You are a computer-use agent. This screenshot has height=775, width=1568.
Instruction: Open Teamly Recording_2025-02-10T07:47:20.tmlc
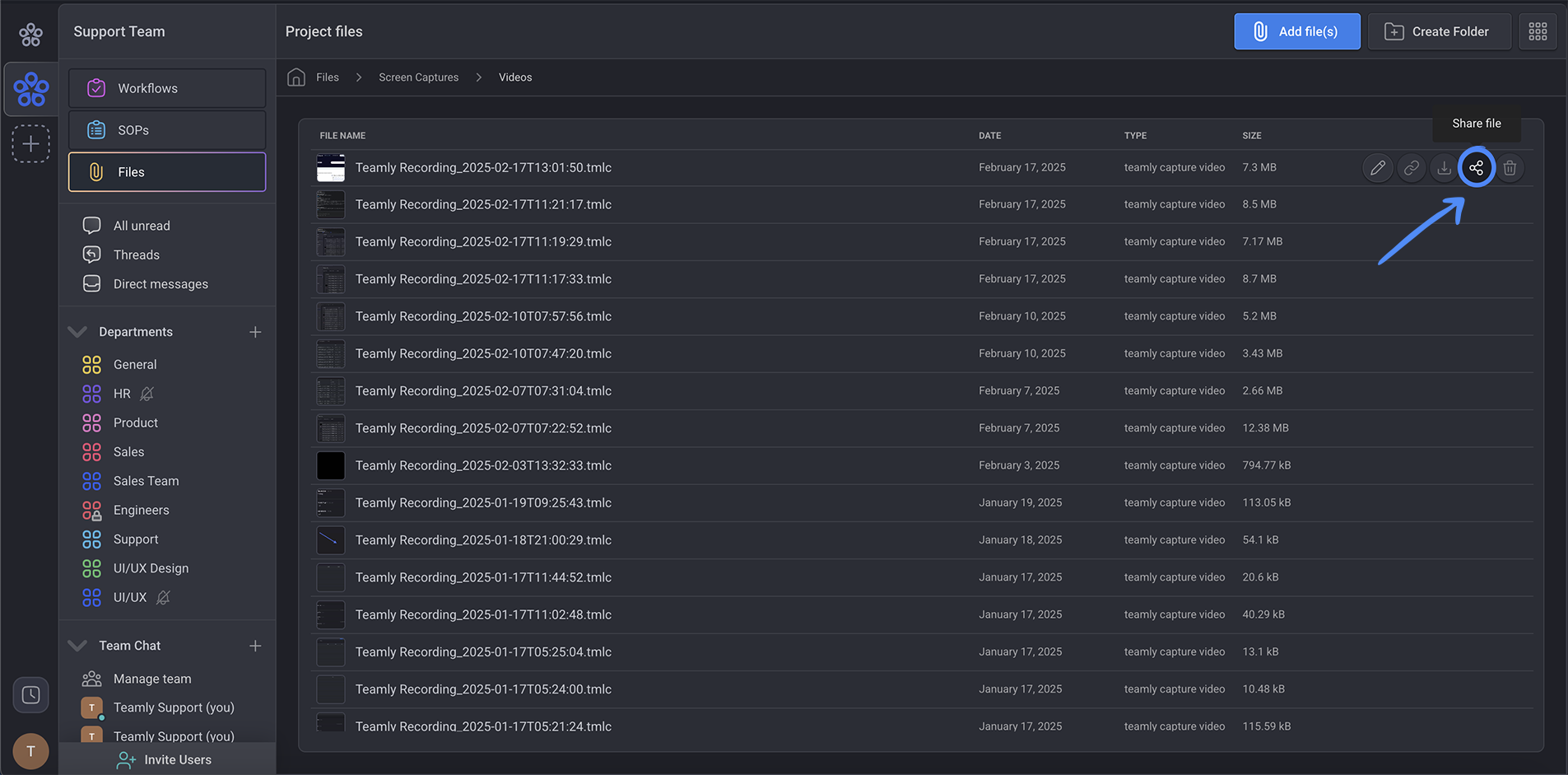tap(483, 353)
